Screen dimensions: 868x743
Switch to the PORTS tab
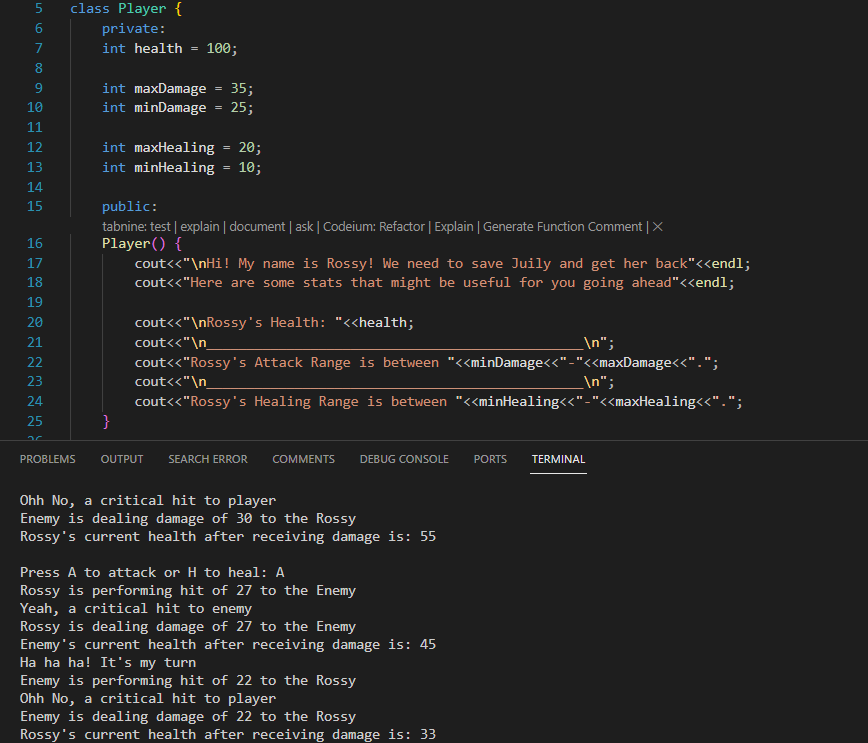coord(490,459)
